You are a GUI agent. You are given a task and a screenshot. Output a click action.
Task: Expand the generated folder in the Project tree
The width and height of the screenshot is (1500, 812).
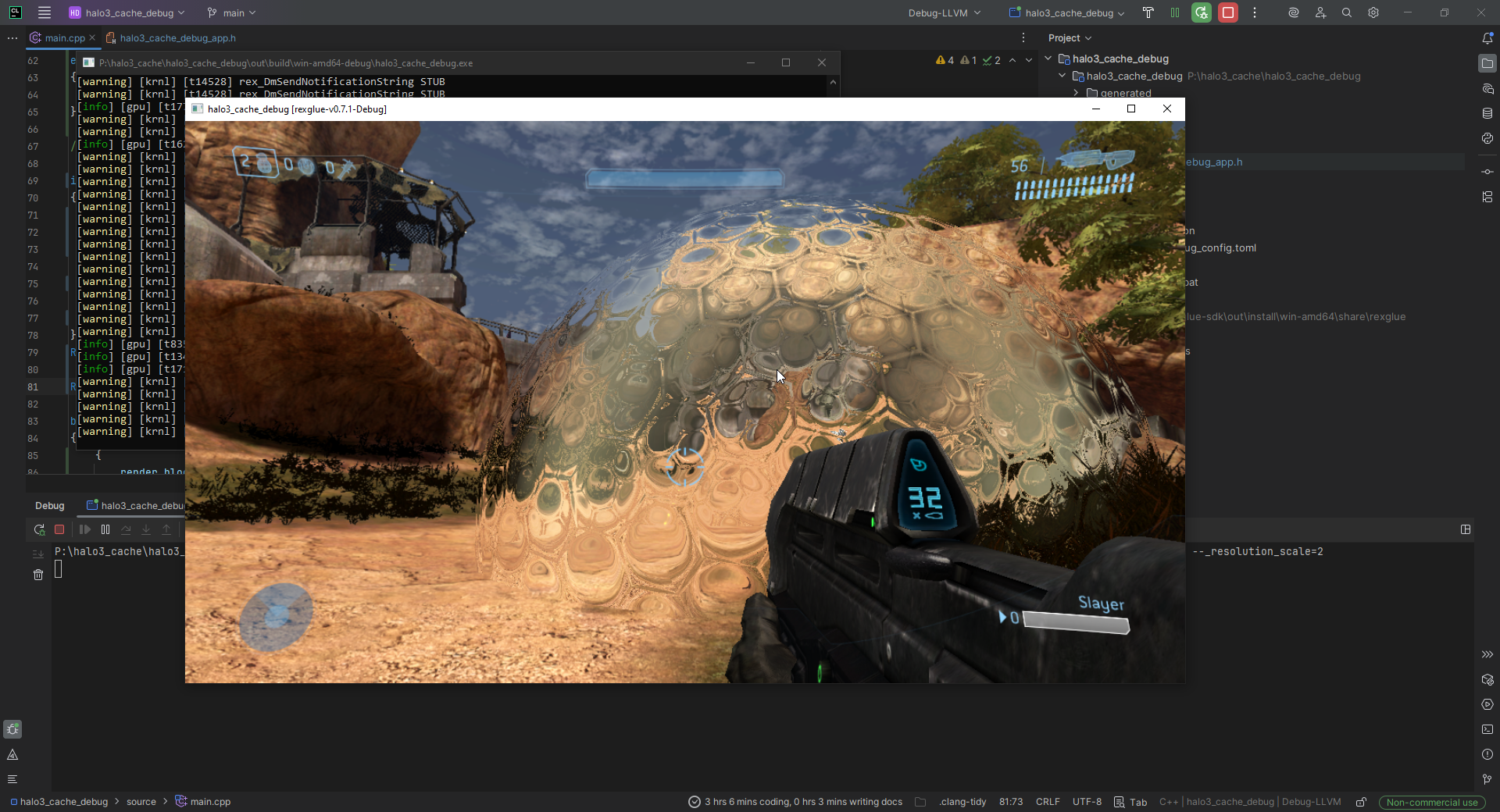[x=1076, y=93]
